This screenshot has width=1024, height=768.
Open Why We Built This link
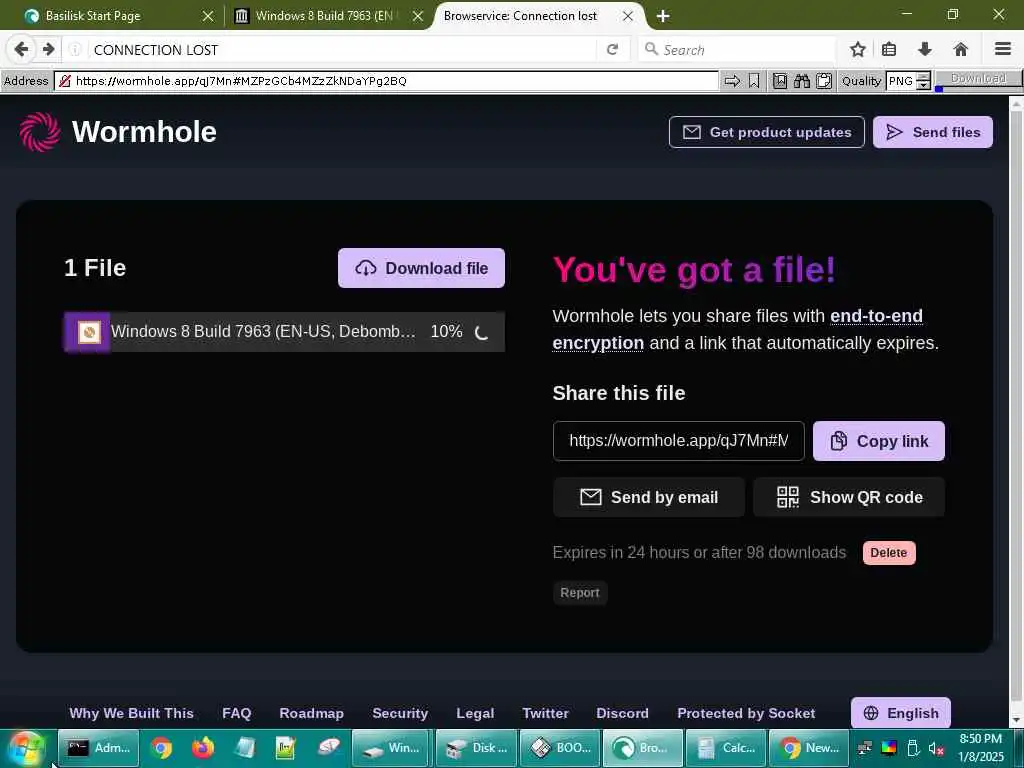(131, 713)
